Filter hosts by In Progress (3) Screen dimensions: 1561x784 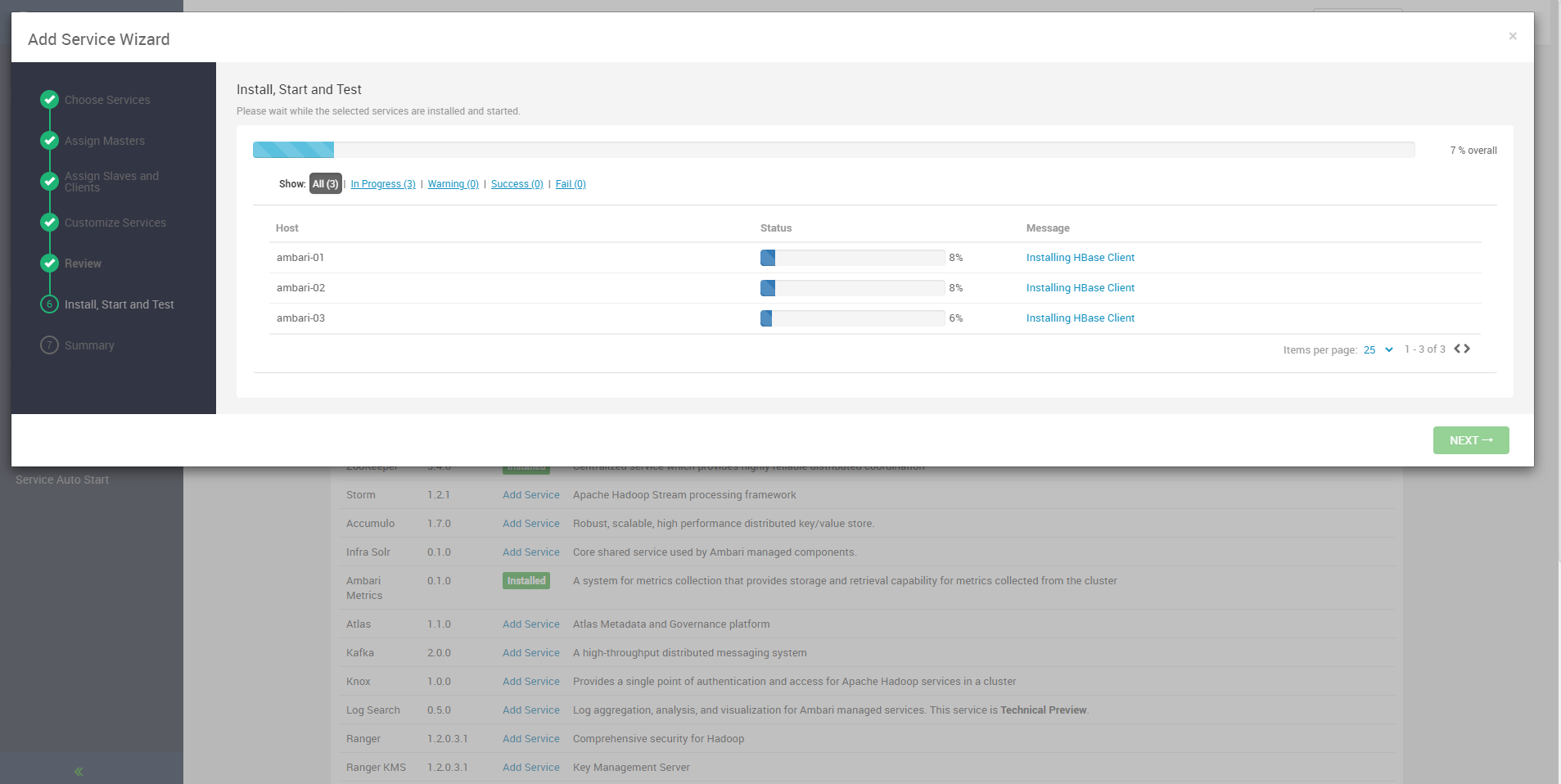pyautogui.click(x=383, y=184)
